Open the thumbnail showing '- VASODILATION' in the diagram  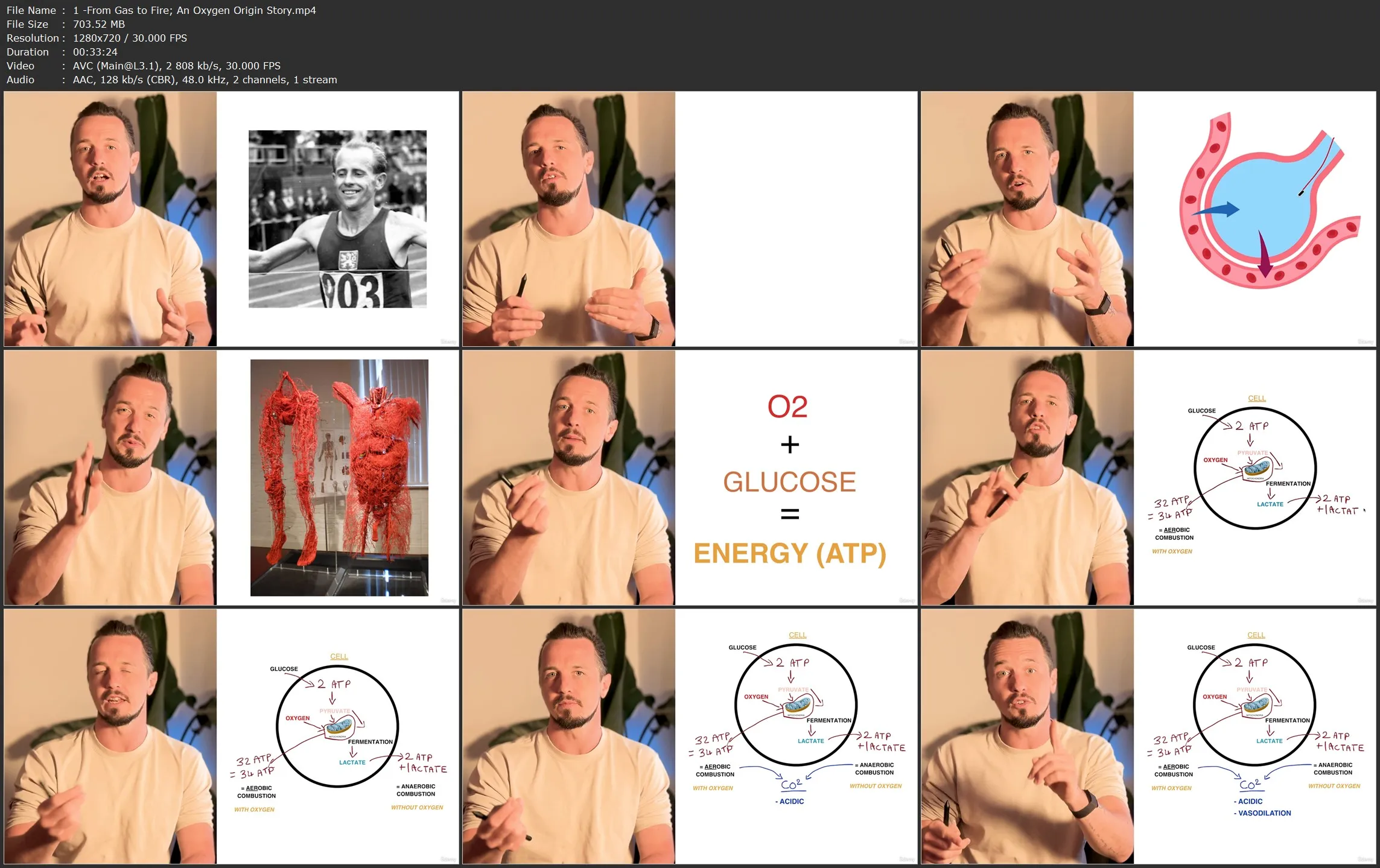(x=1148, y=737)
